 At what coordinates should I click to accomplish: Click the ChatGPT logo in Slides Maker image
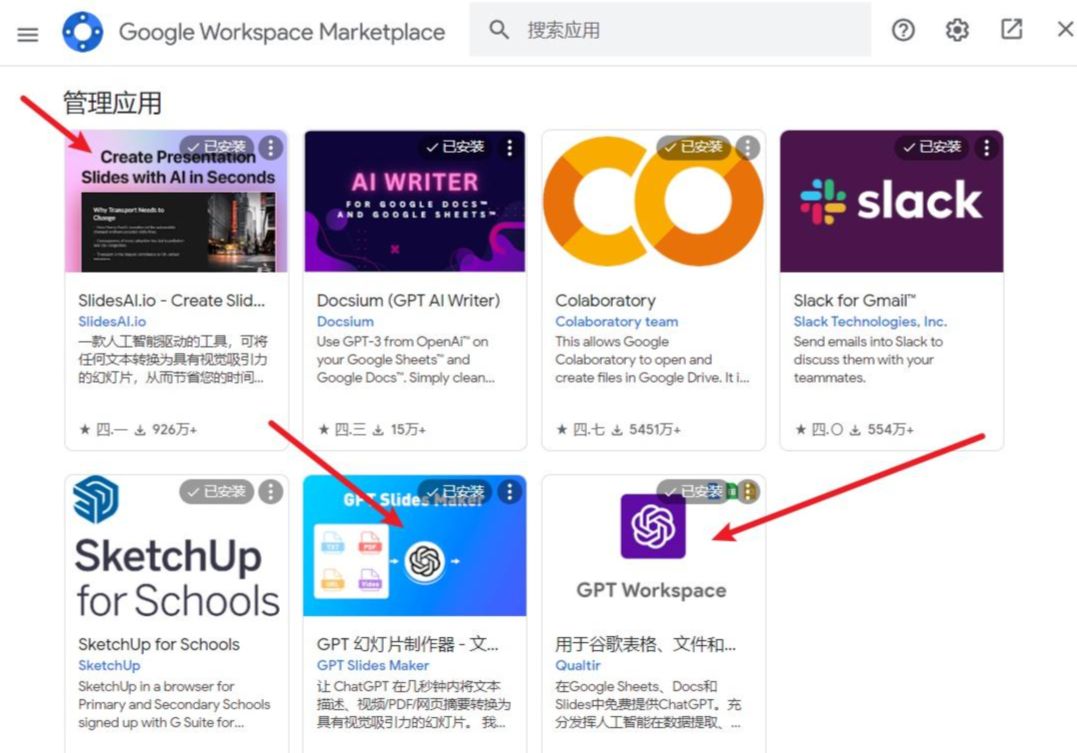[425, 561]
